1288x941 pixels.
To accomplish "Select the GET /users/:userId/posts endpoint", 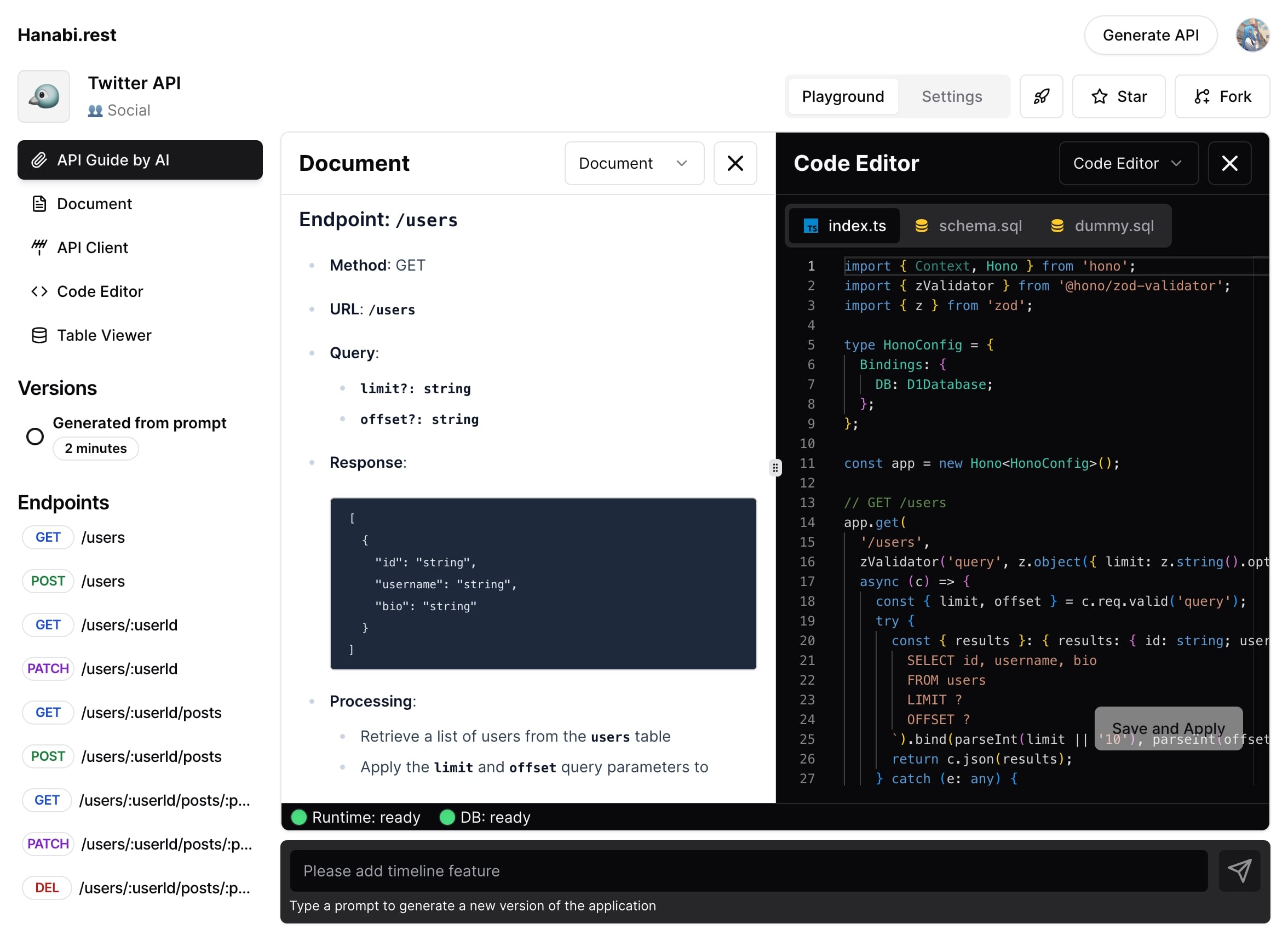I will point(140,712).
